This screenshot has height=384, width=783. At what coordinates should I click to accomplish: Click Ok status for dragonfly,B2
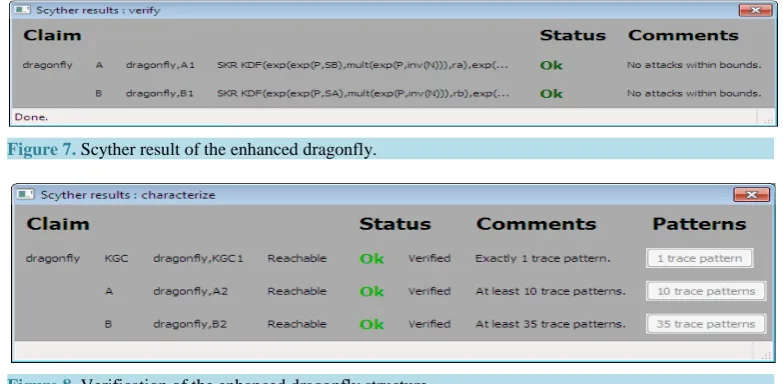372,325
